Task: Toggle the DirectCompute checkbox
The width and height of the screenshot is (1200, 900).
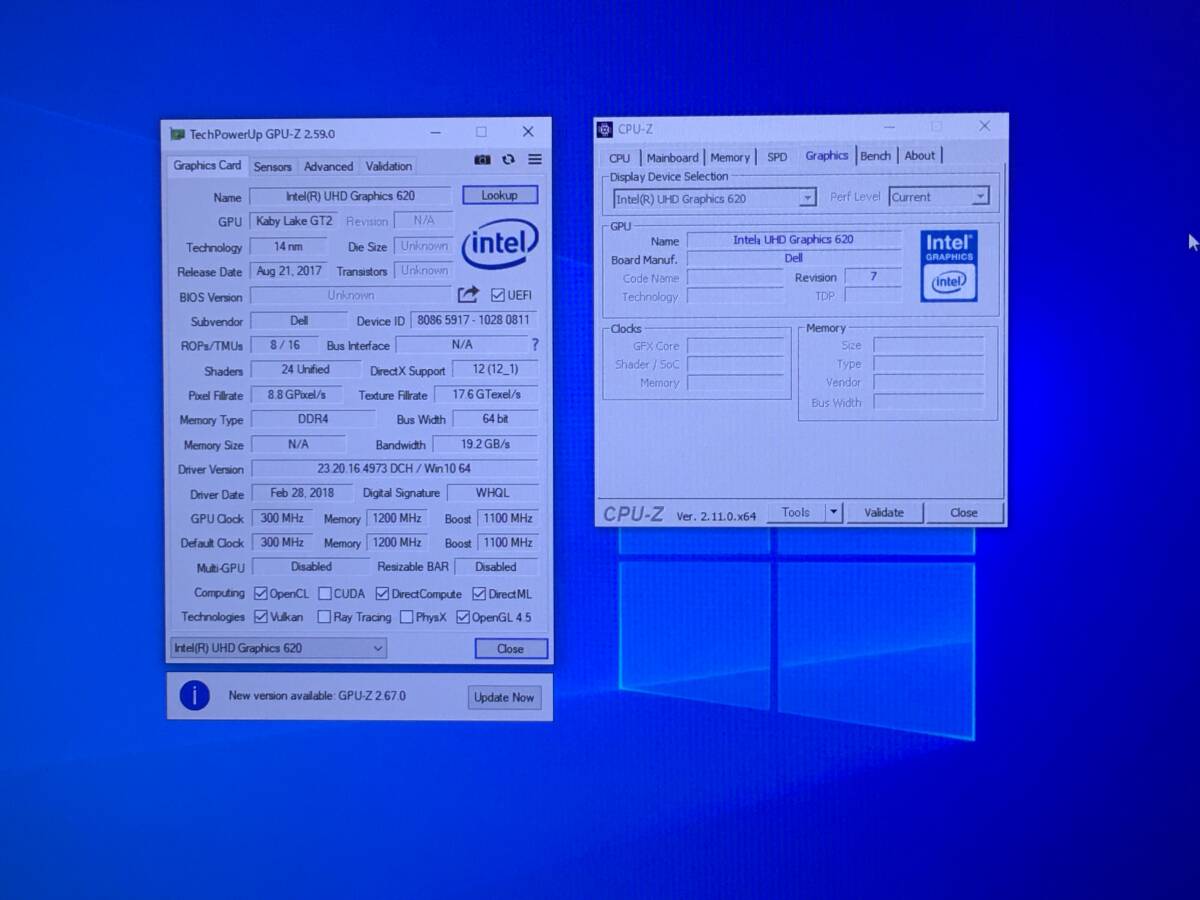Action: [x=381, y=594]
